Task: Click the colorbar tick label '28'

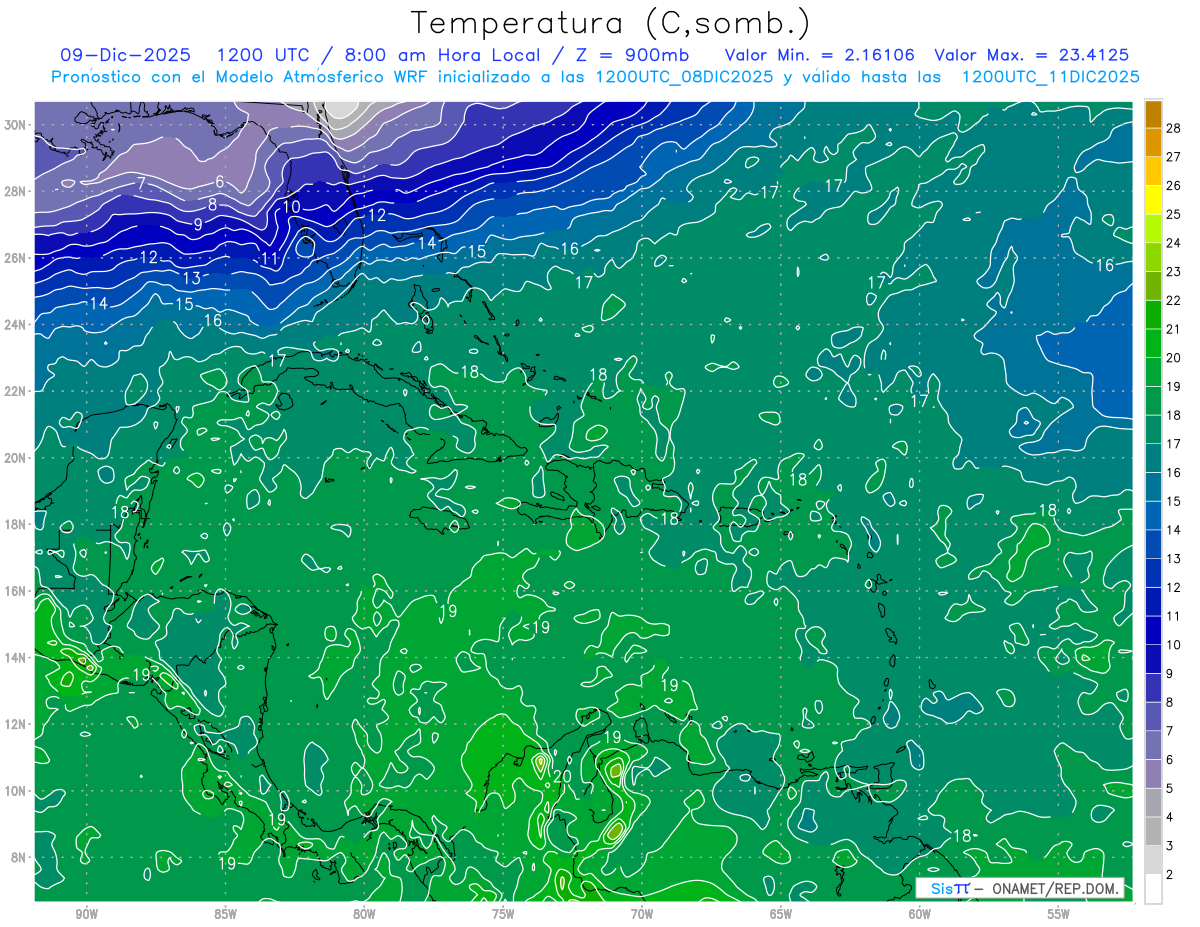Action: point(1174,127)
